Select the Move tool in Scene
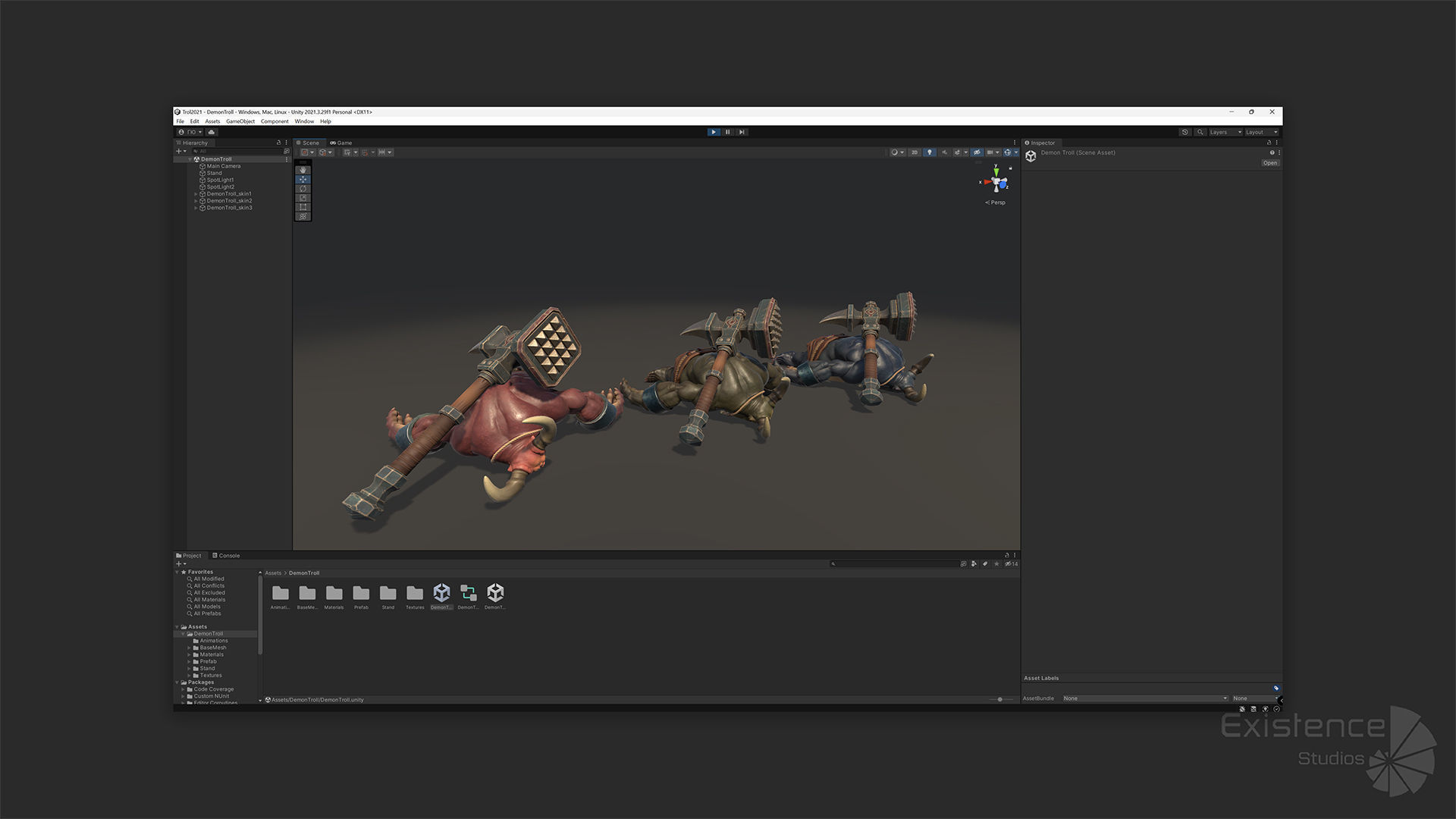Image resolution: width=1456 pixels, height=819 pixels. click(x=303, y=180)
